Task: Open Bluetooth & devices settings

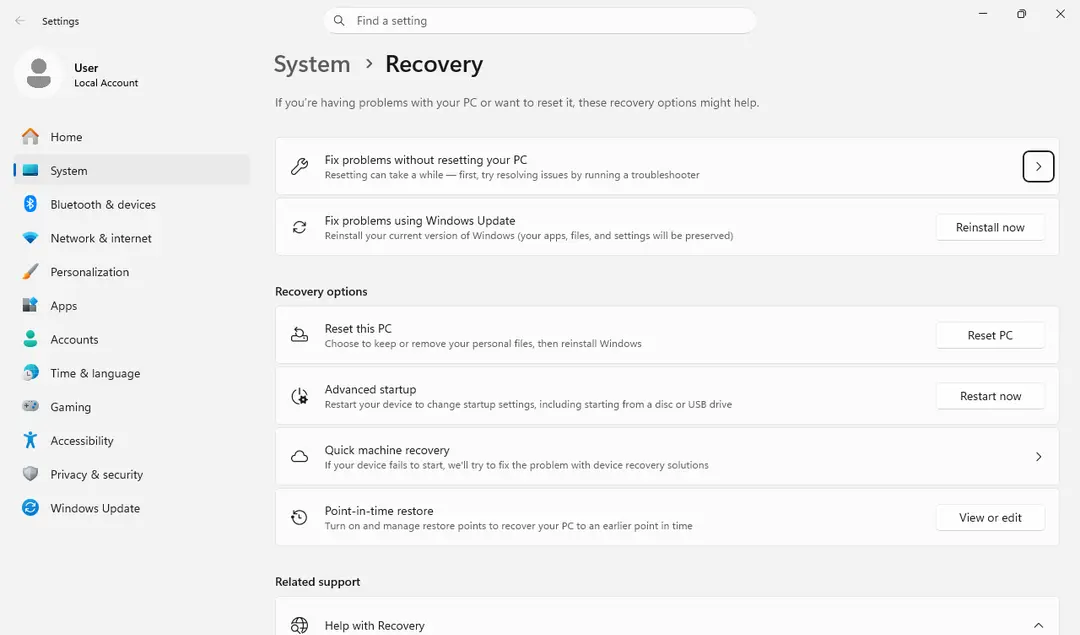Action: pyautogui.click(x=132, y=204)
